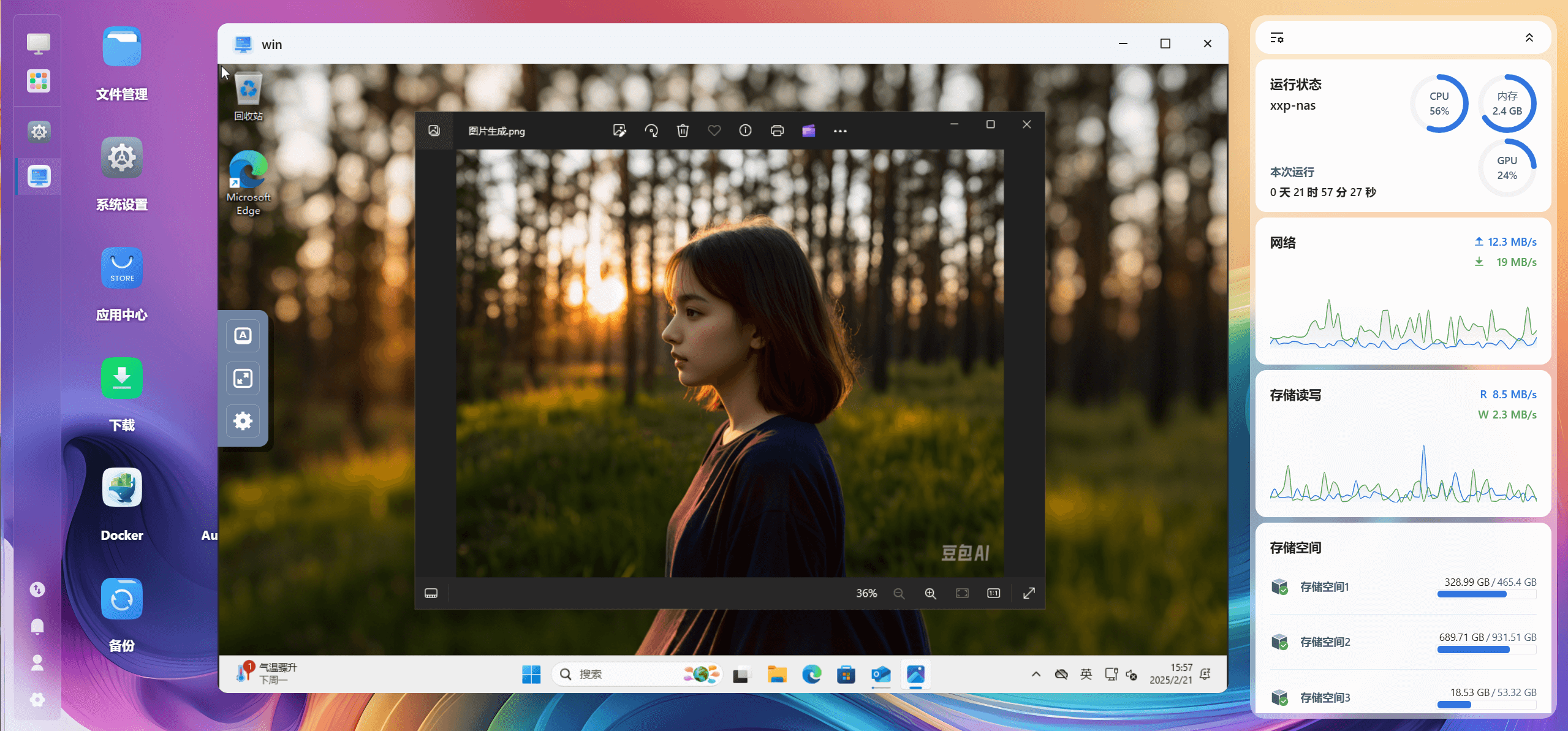This screenshot has width=1568, height=731.
Task: Click the CPU 56% gauge
Action: [x=1439, y=104]
